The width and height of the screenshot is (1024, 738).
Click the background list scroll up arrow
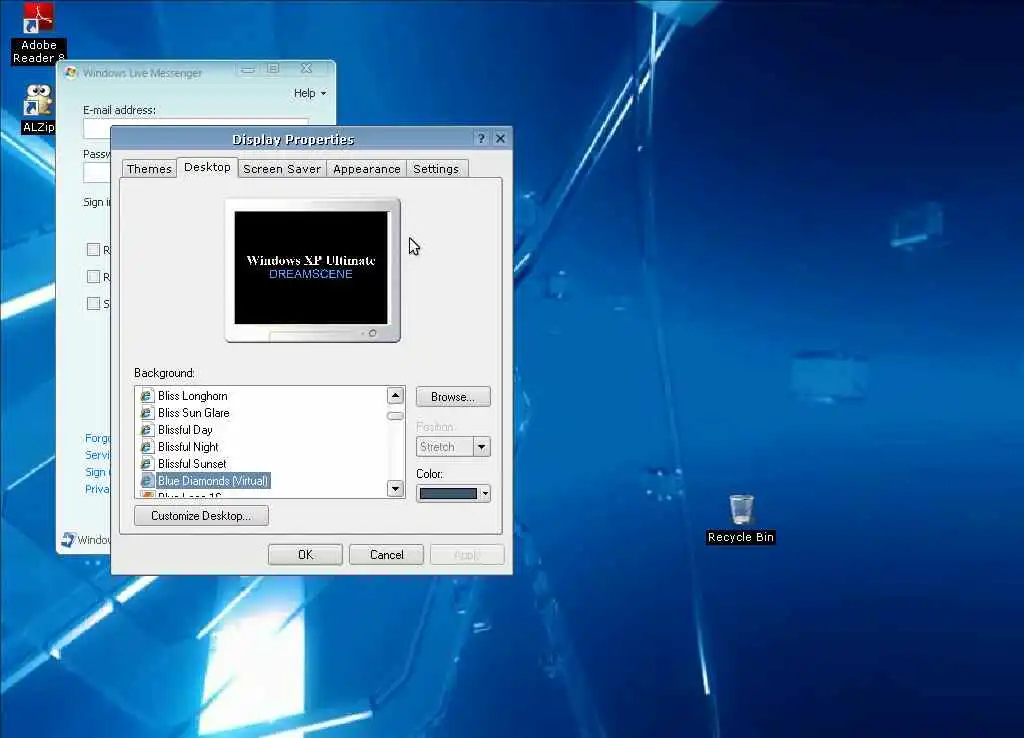(395, 395)
